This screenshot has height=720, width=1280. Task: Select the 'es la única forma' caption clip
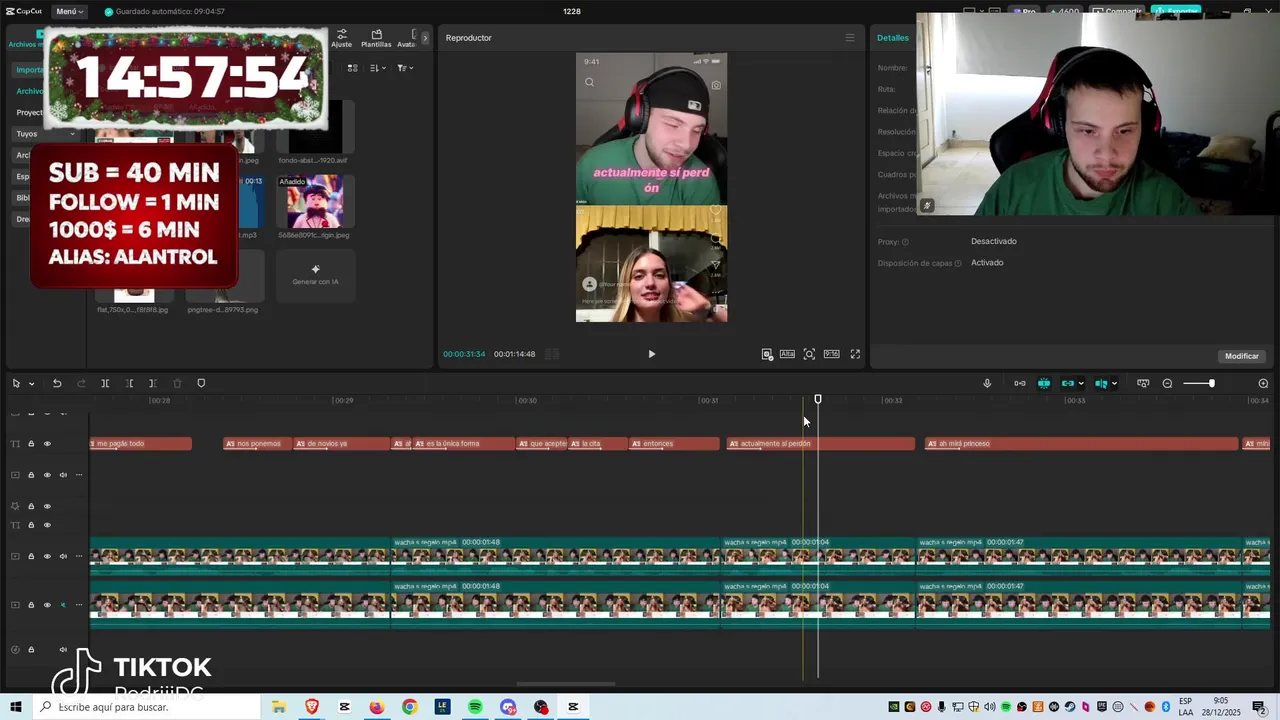[x=463, y=444]
